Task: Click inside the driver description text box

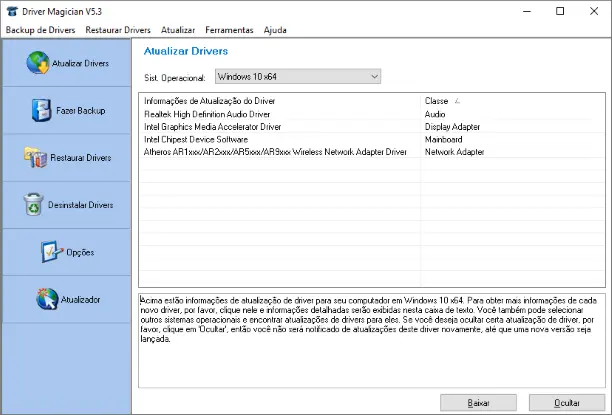Action: (x=372, y=340)
